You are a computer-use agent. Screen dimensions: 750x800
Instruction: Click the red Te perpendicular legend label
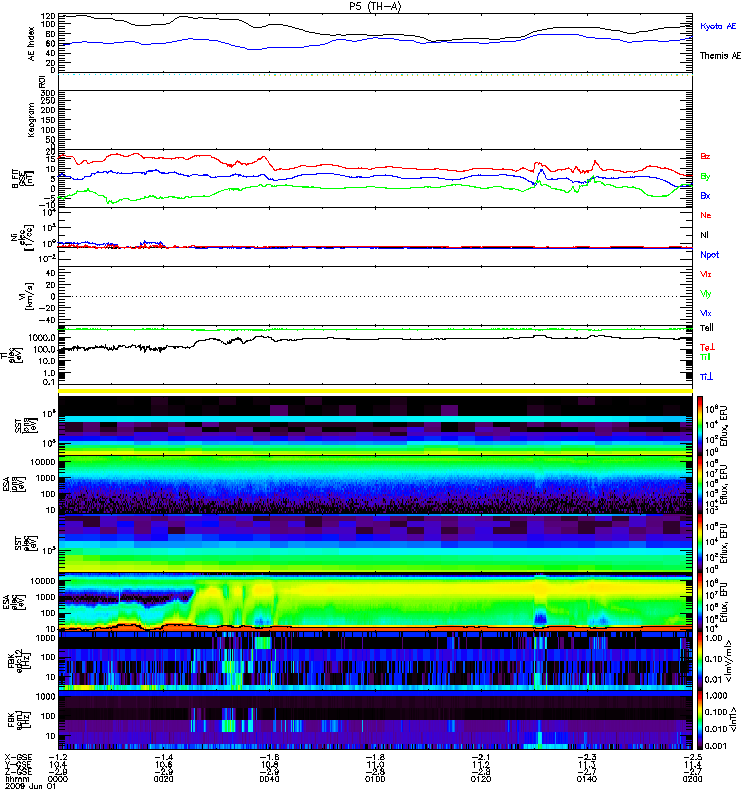(x=707, y=347)
